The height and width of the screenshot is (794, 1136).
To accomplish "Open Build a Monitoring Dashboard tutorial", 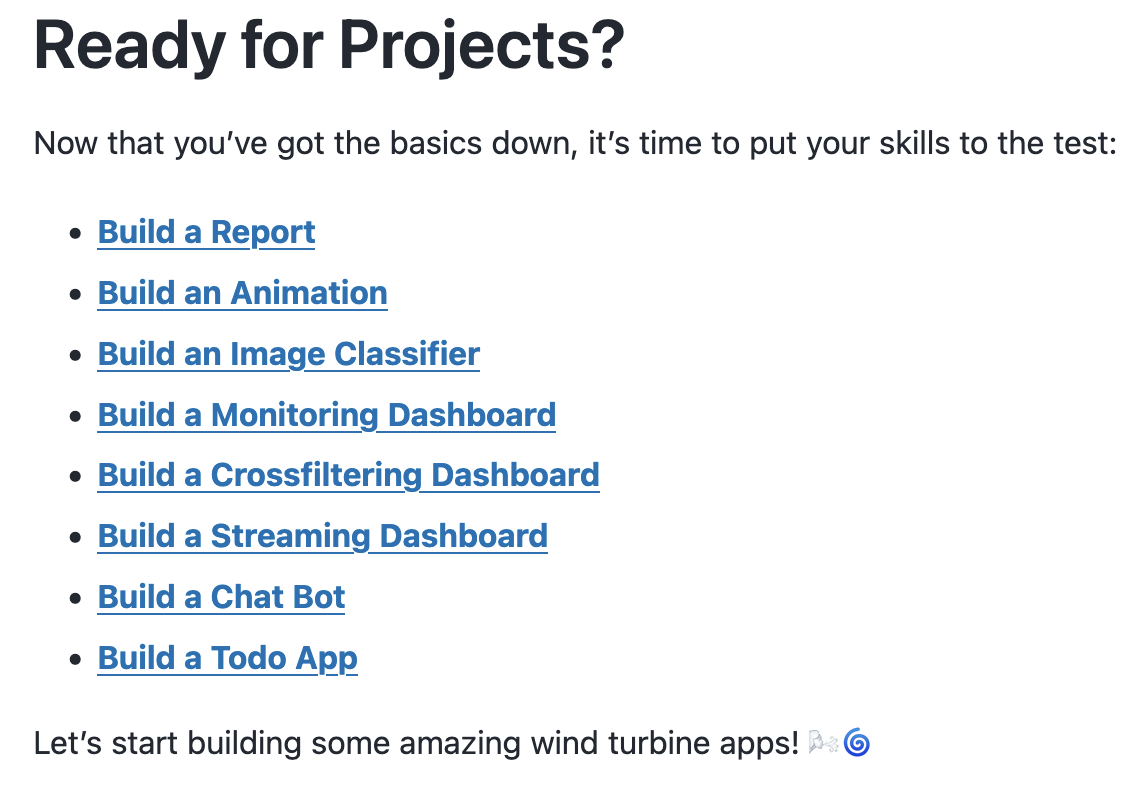I will 326,415.
